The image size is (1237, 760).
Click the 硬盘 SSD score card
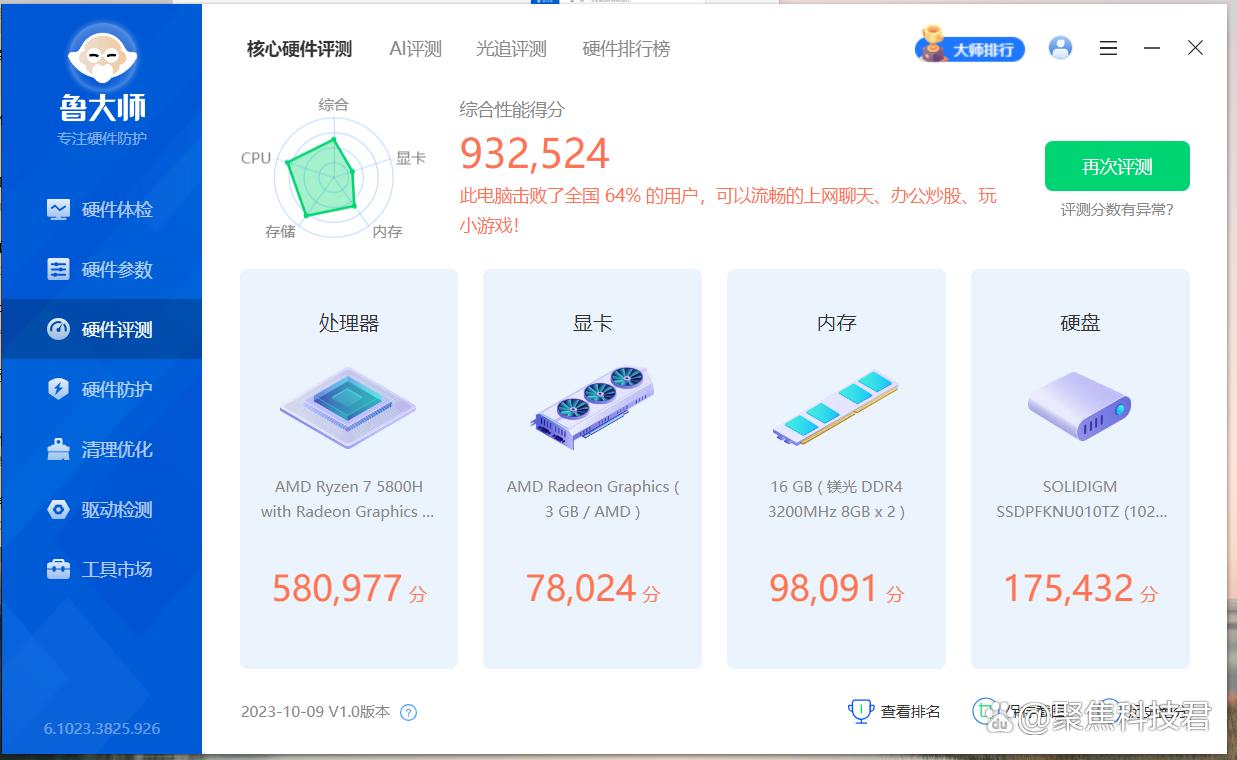1080,468
